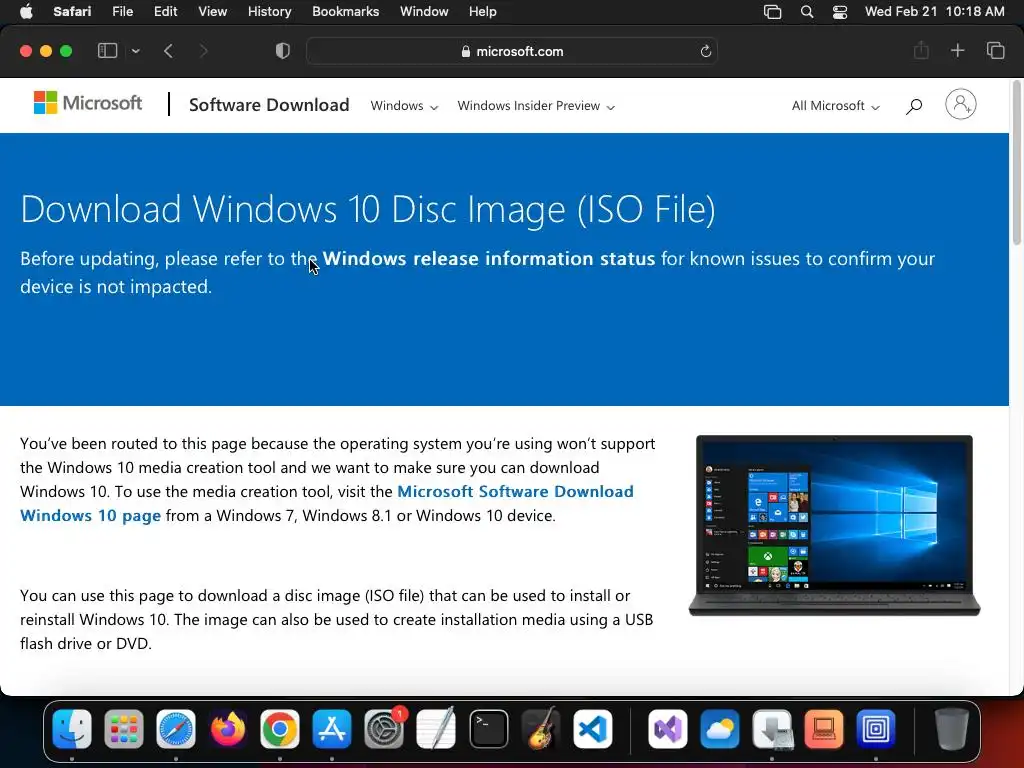Open Terminal from the Dock
Image resolution: width=1024 pixels, height=768 pixels.
488,729
